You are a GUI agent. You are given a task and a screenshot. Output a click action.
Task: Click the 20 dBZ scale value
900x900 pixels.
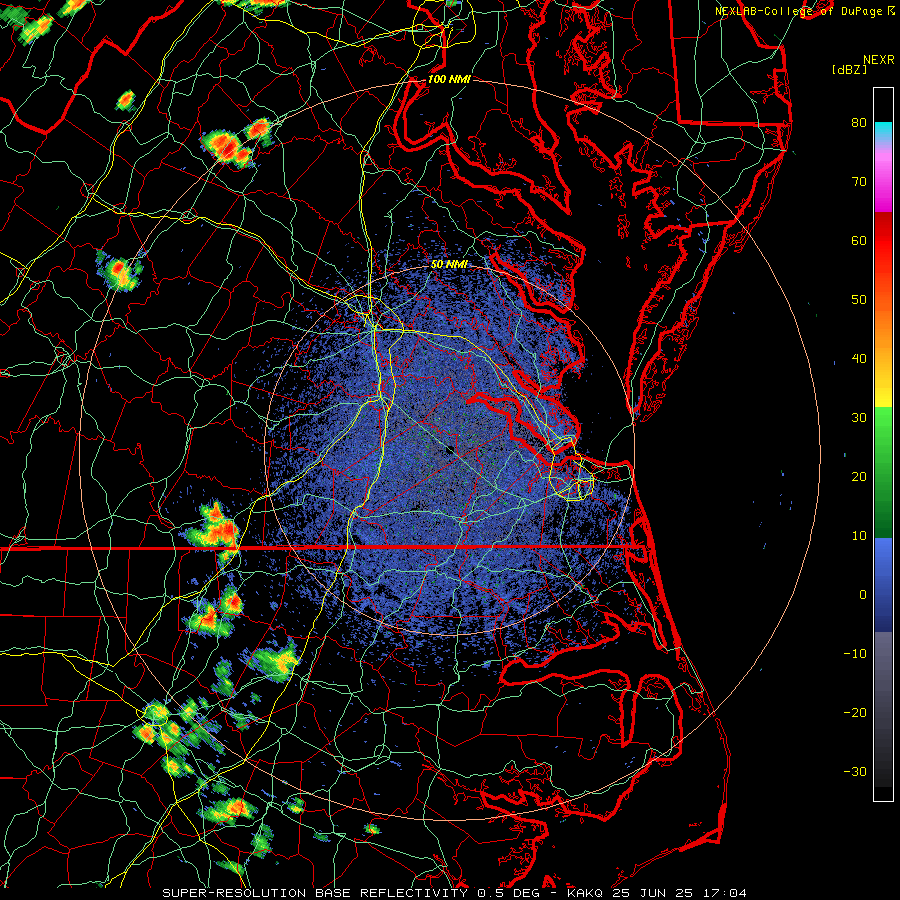(x=859, y=477)
